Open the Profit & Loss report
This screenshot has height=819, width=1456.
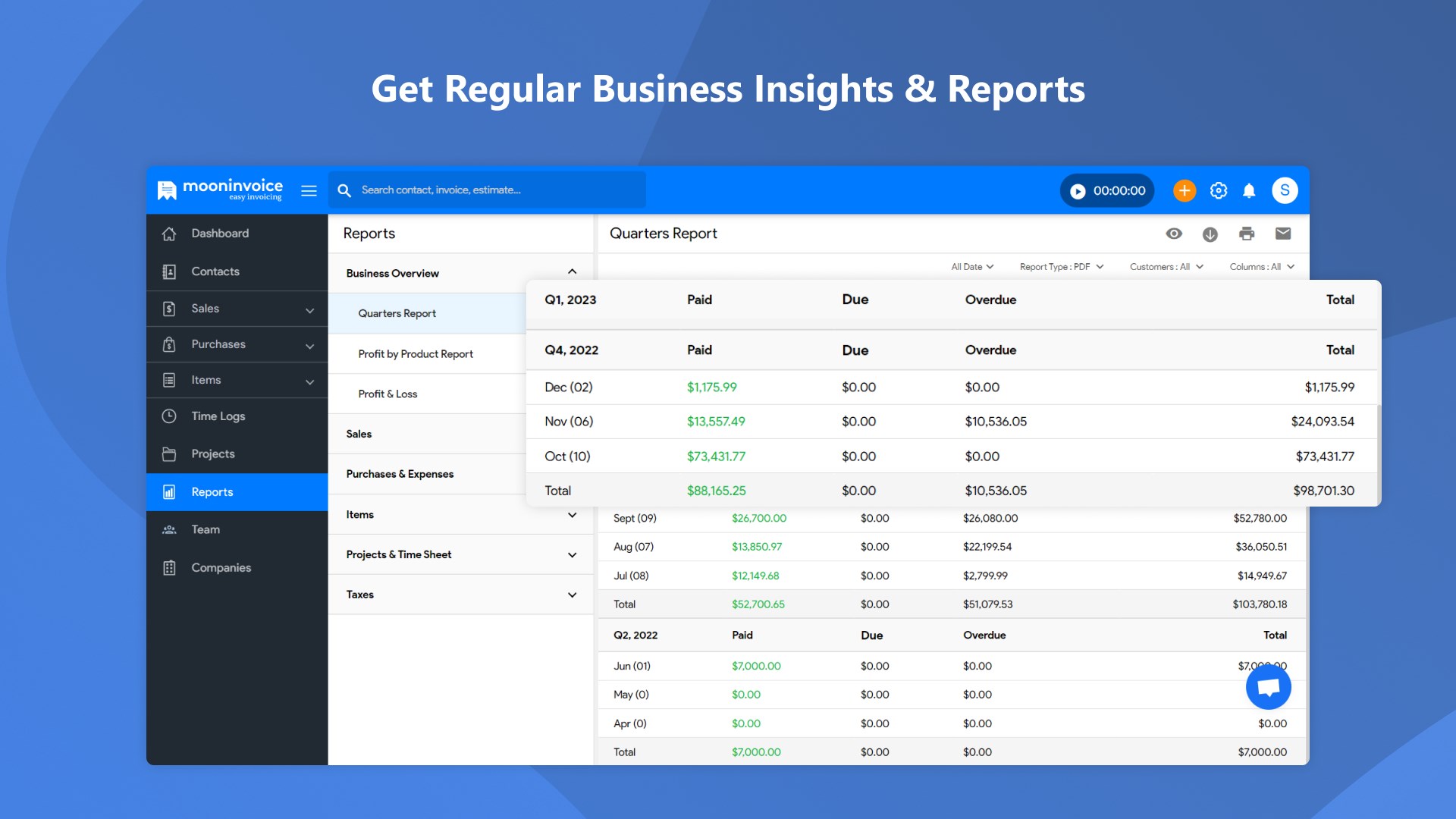[388, 394]
